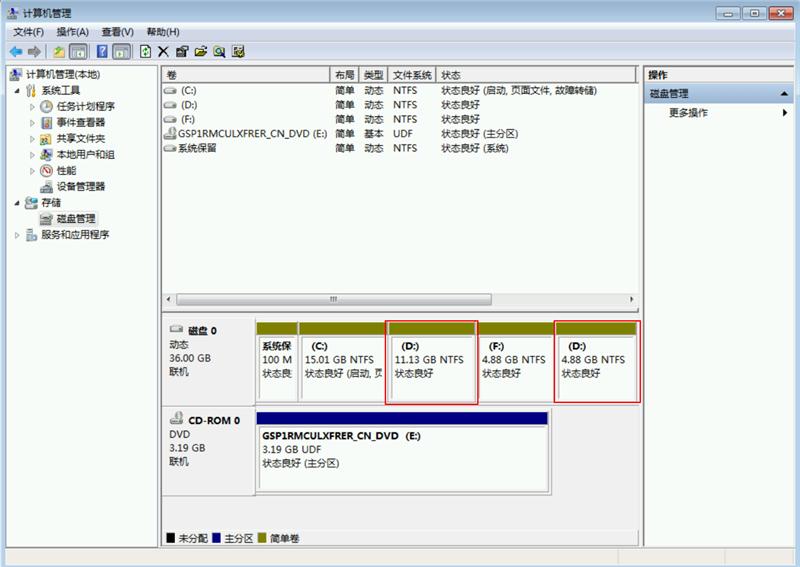Image resolution: width=800 pixels, height=567 pixels.
Task: Open 更多操作 in actions pane
Action: point(689,113)
